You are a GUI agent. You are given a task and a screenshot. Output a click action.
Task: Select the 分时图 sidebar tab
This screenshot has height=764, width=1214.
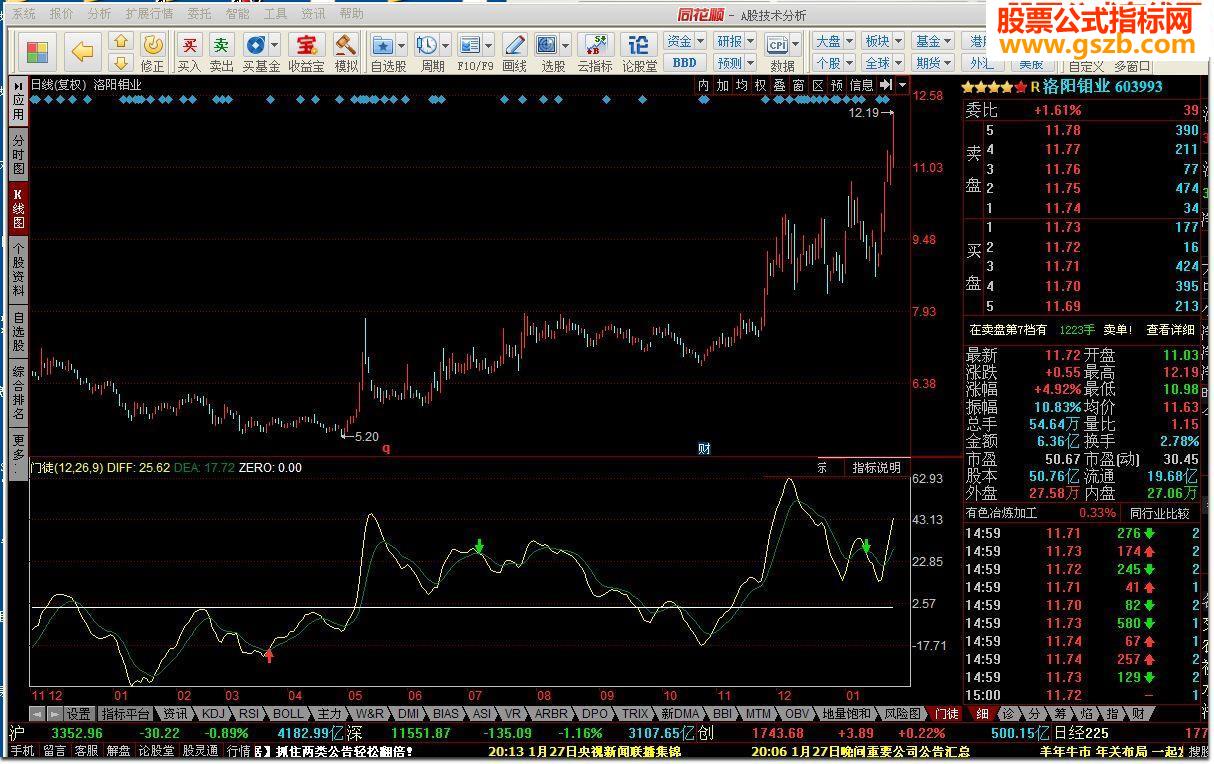click(x=18, y=155)
